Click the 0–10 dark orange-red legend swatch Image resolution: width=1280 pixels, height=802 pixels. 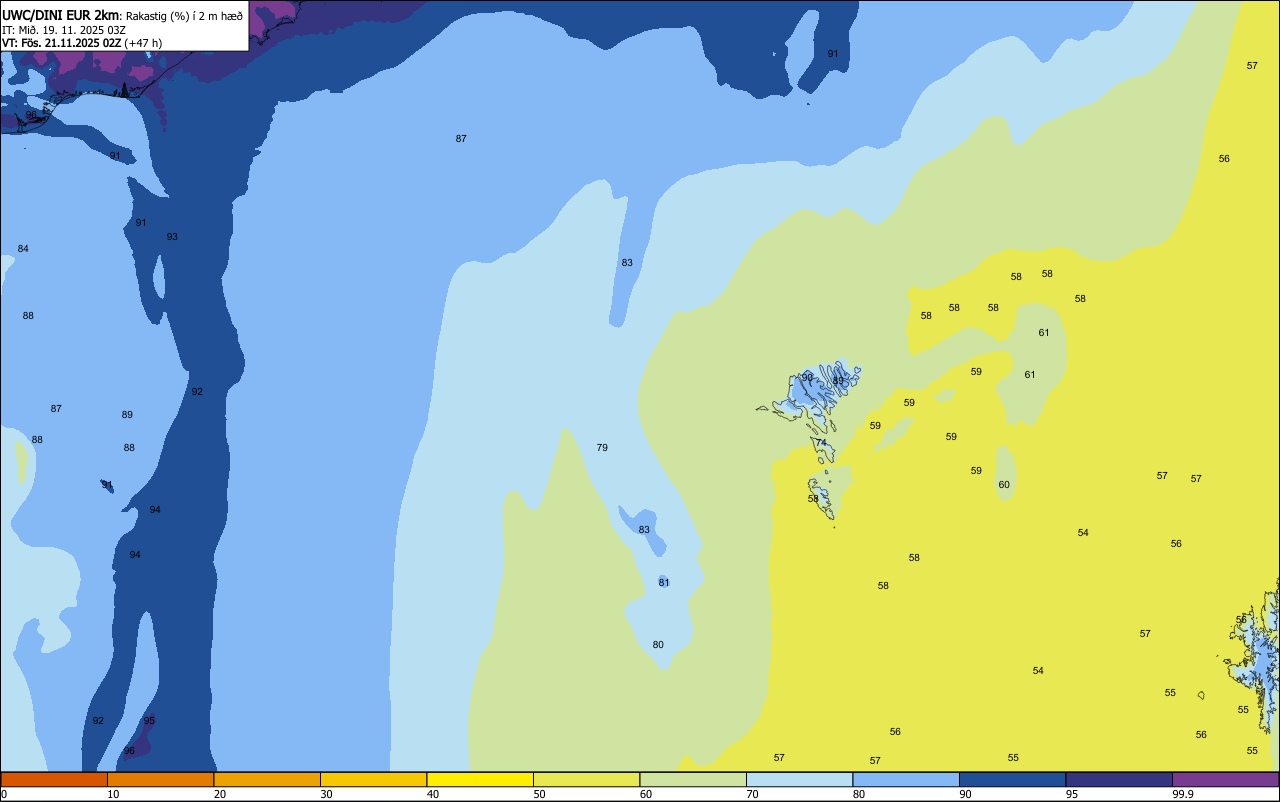[54, 779]
